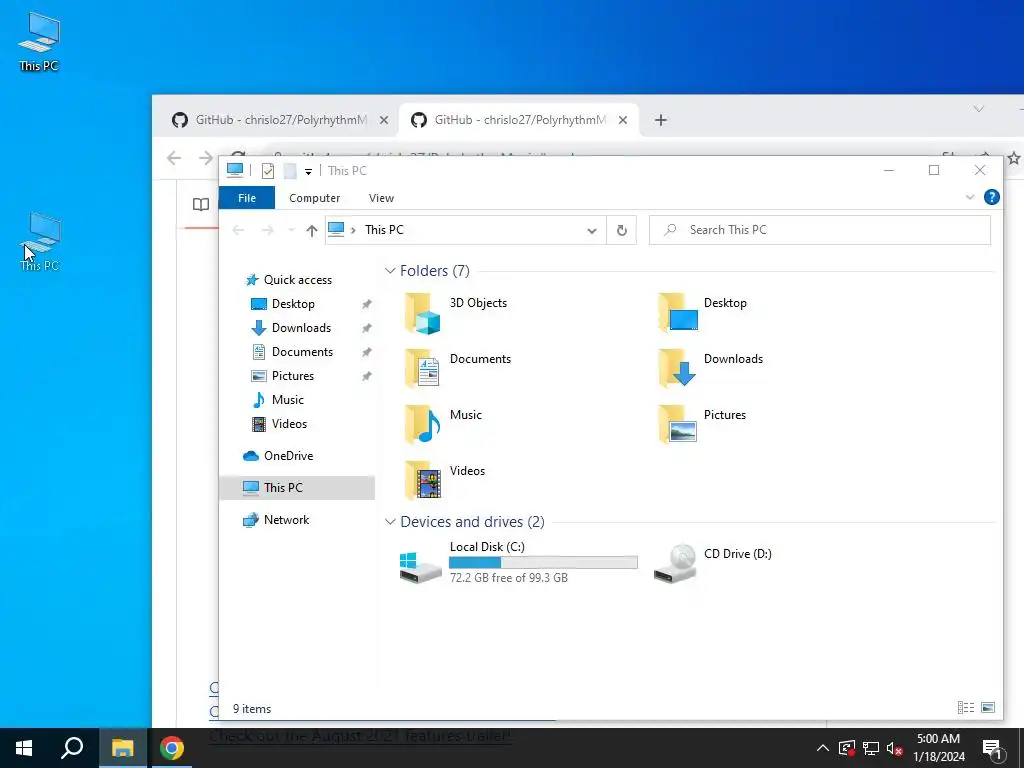Image resolution: width=1024 pixels, height=768 pixels.
Task: Click Quick access in navigation pane
Action: (x=297, y=280)
